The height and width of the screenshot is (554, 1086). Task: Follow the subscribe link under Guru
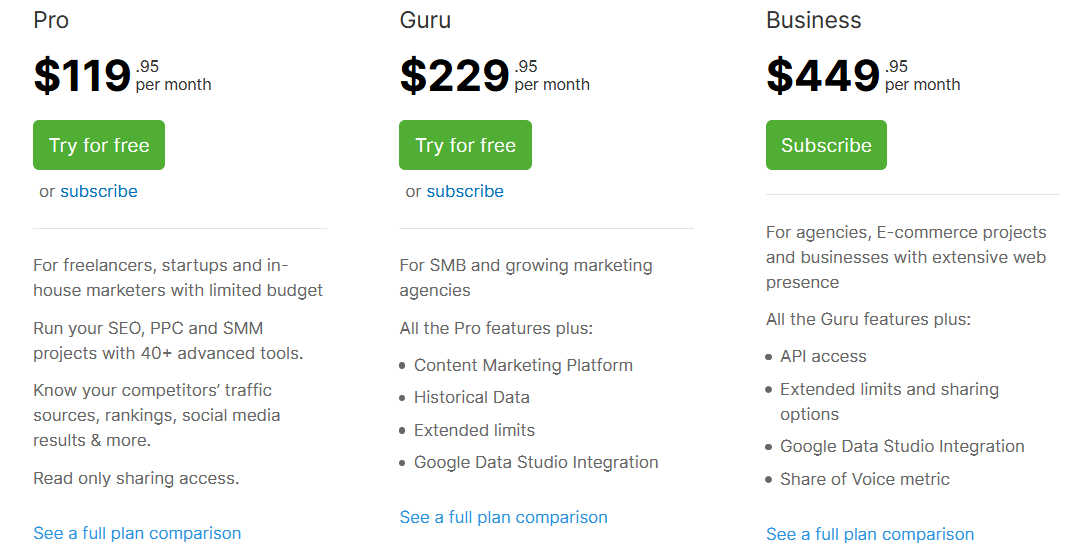465,191
